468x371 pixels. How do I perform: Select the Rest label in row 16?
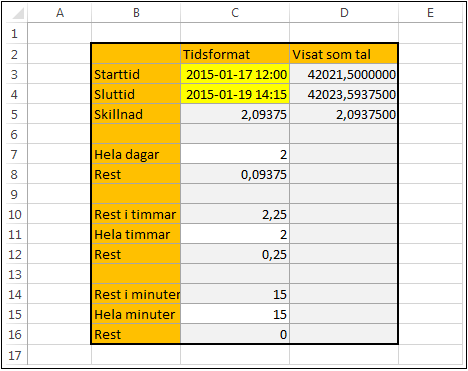pyautogui.click(x=136, y=334)
